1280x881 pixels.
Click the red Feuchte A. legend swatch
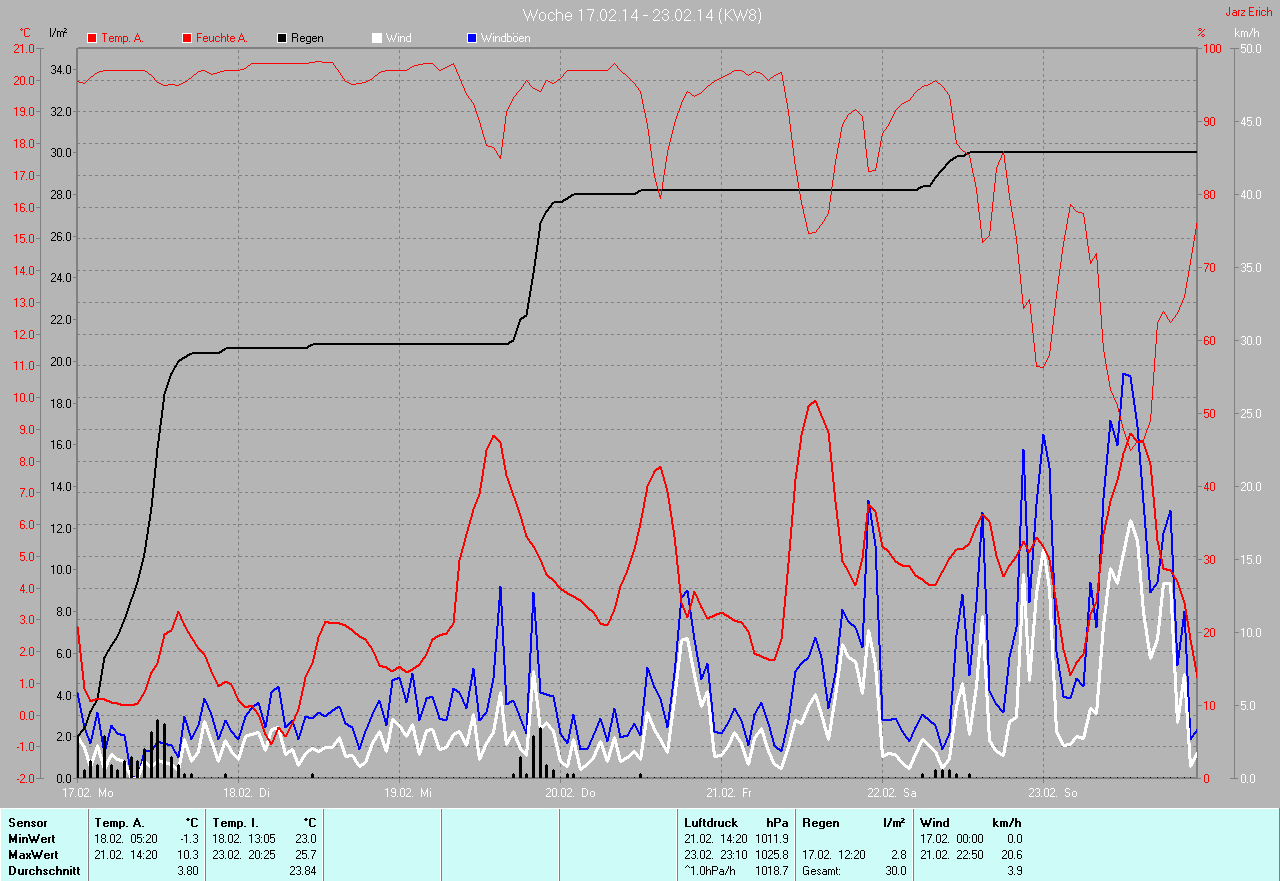click(x=187, y=38)
